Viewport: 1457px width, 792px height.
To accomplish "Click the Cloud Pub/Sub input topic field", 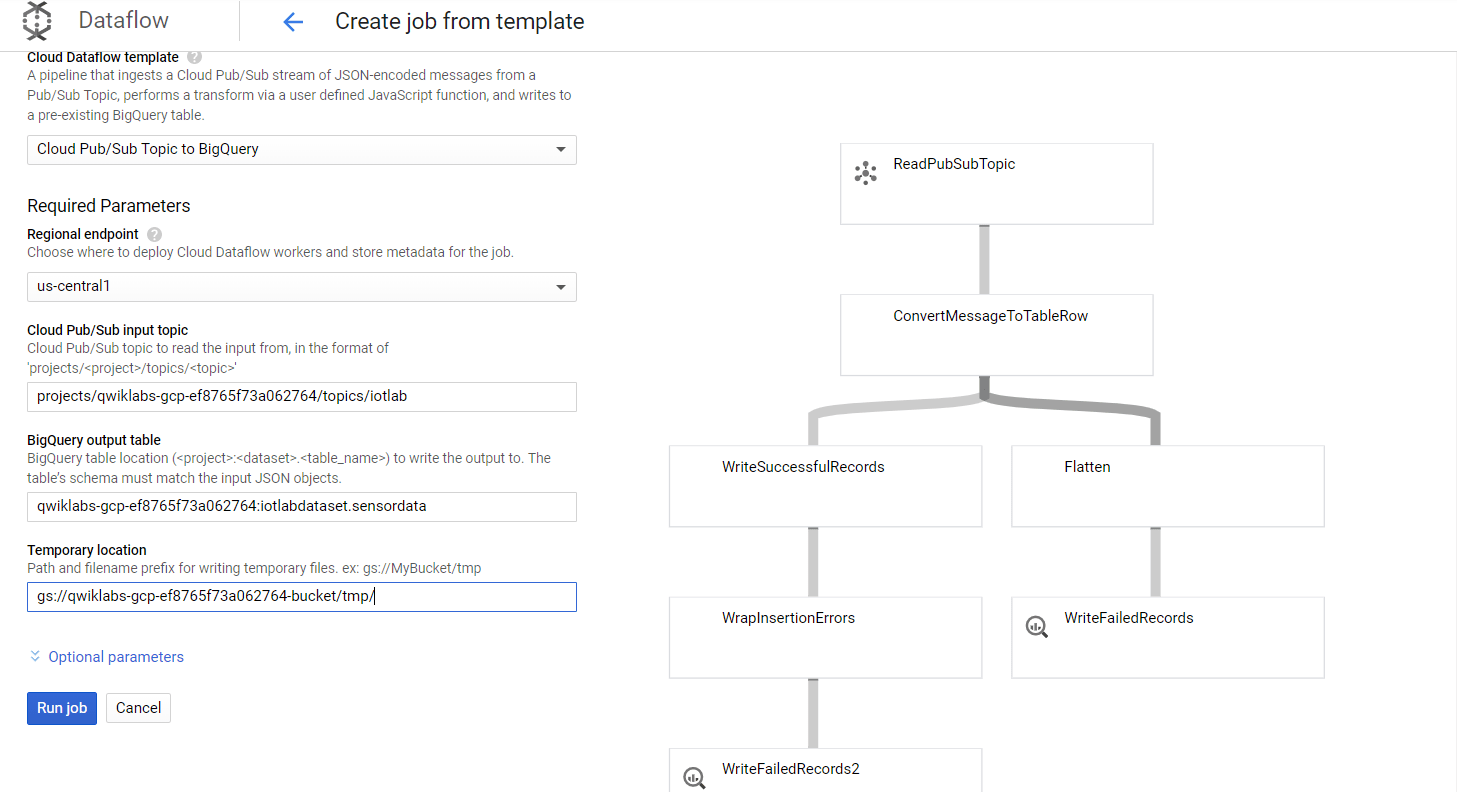I will [x=301, y=397].
